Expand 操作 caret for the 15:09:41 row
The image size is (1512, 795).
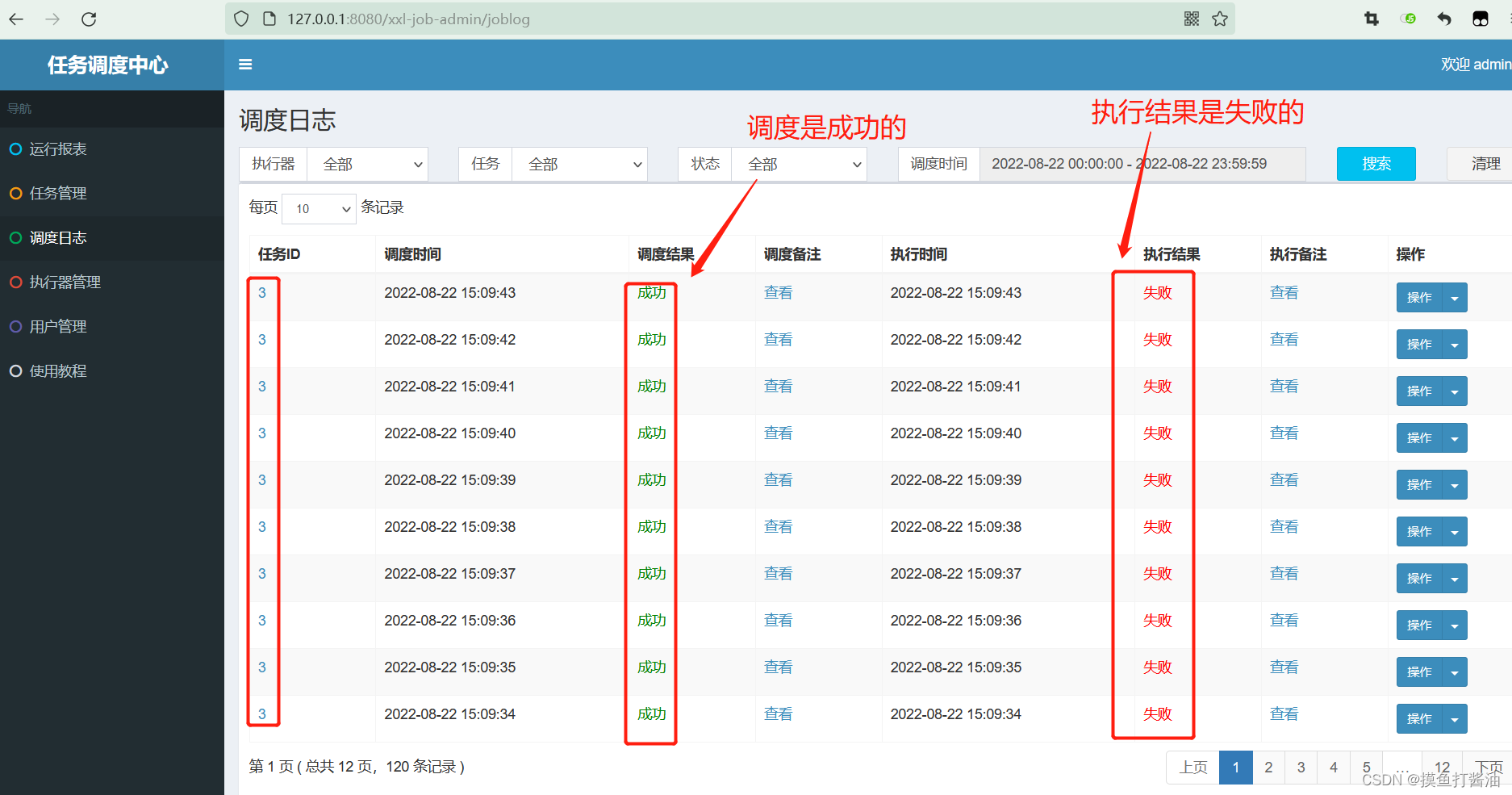(1455, 391)
